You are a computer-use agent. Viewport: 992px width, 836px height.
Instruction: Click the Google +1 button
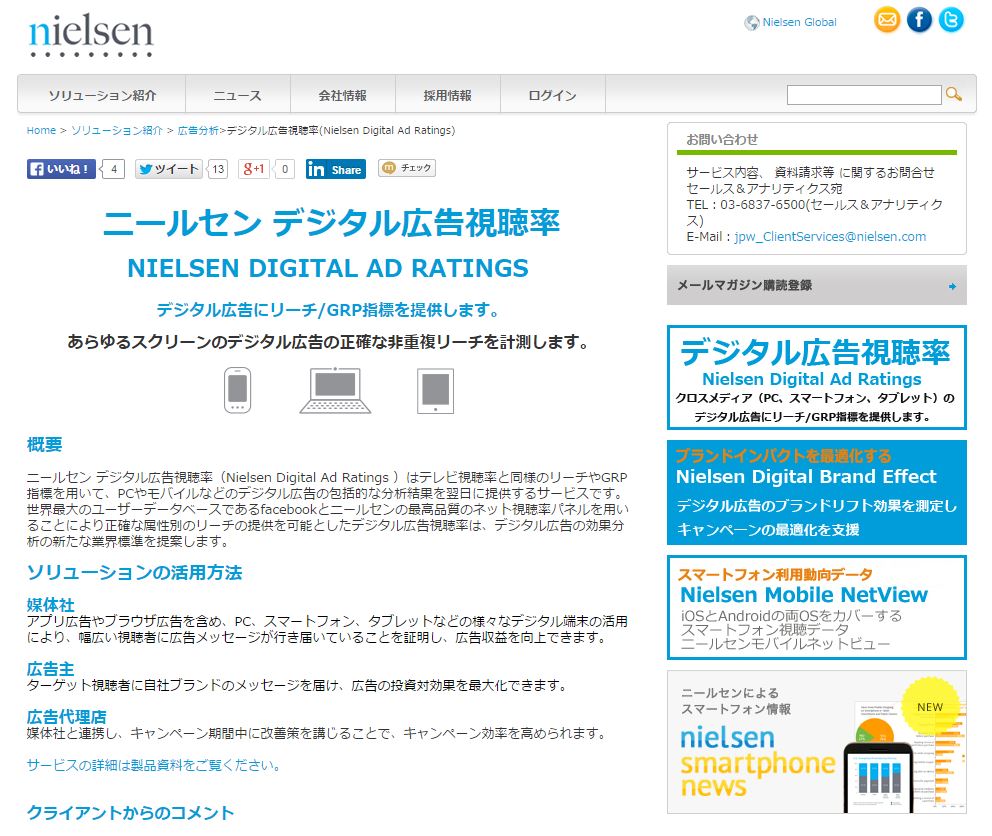click(254, 169)
